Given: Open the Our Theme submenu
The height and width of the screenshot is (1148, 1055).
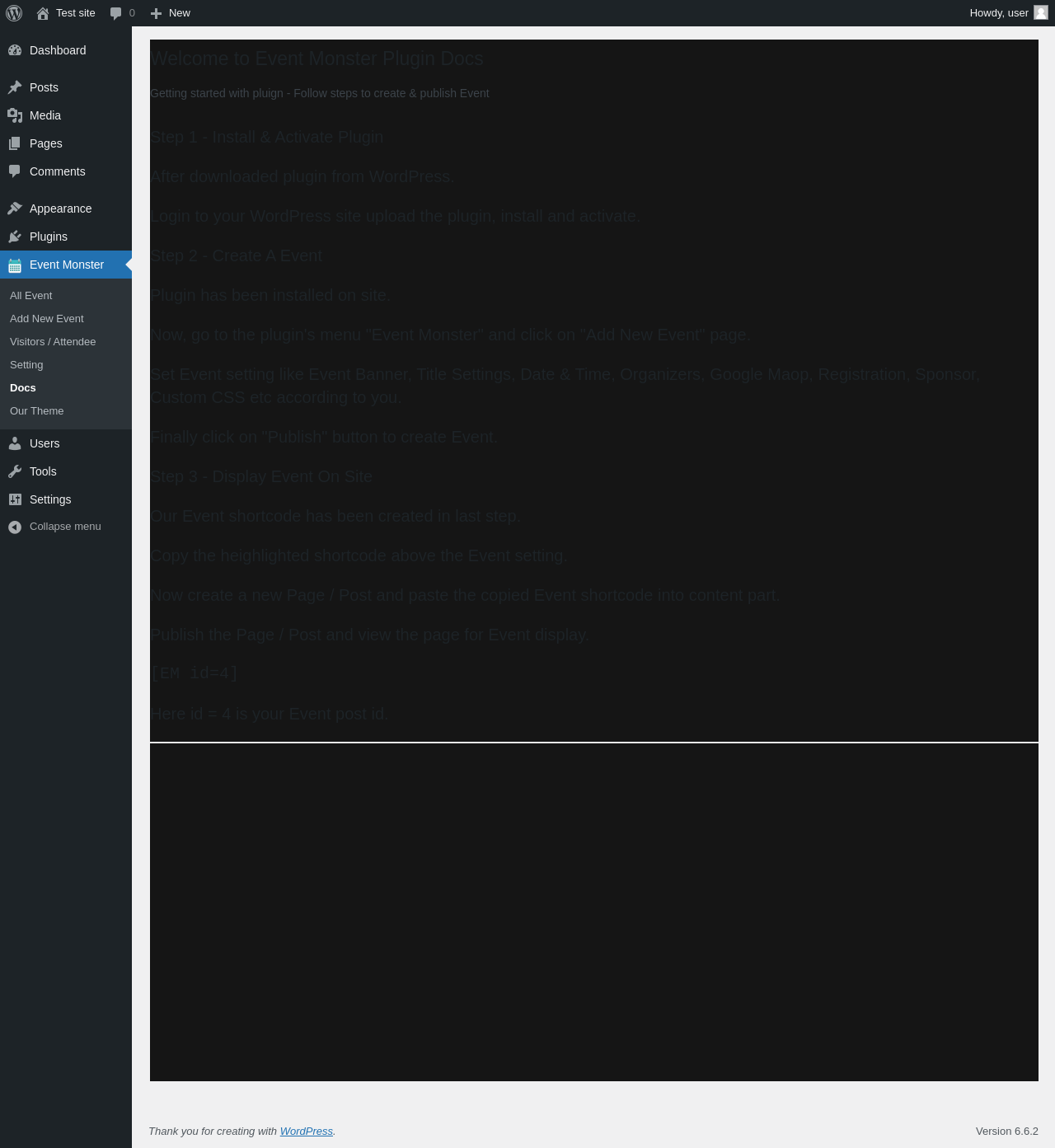Looking at the screenshot, I should [66, 411].
